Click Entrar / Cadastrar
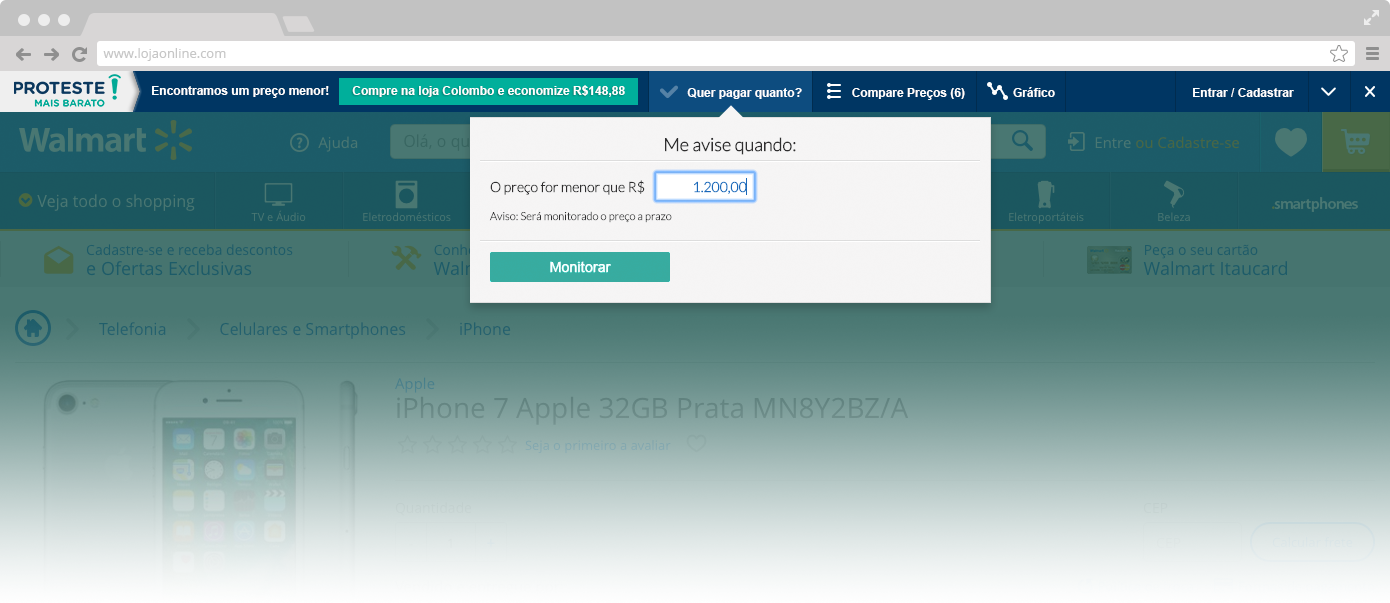The image size is (1390, 603). pos(1242,92)
